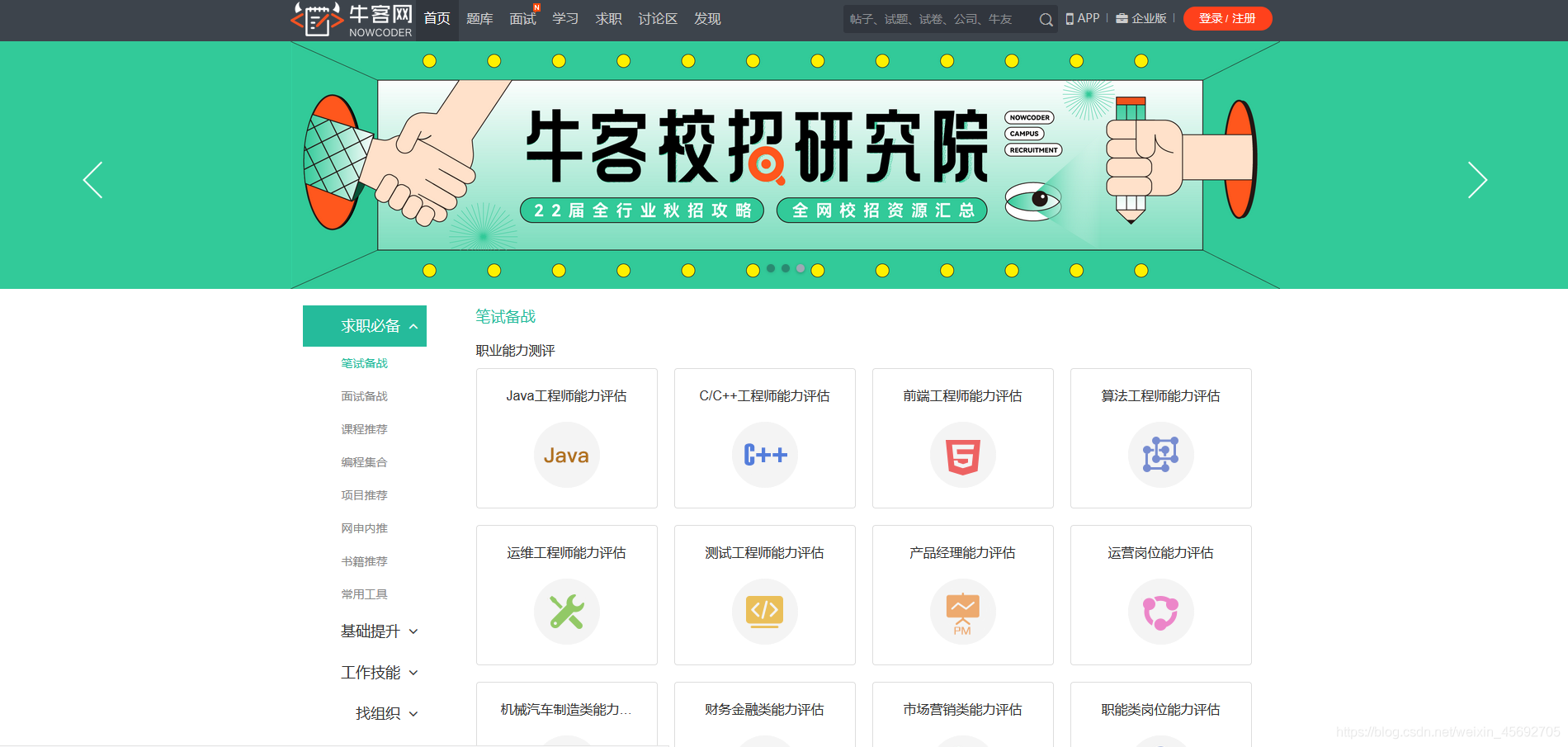1568x747 pixels.
Task: Open the wrench operations engineer icon
Action: [566, 612]
